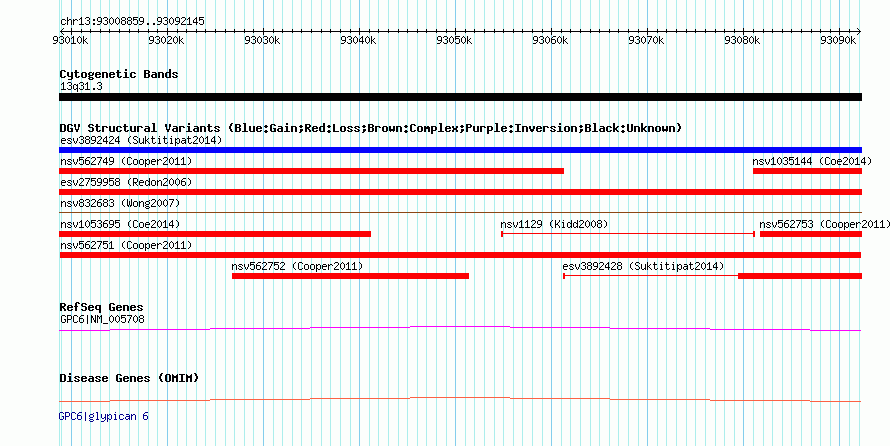Click the nsv562751 (Cooper2011) full-width bar
This screenshot has height=446, width=890.
[x=460, y=255]
